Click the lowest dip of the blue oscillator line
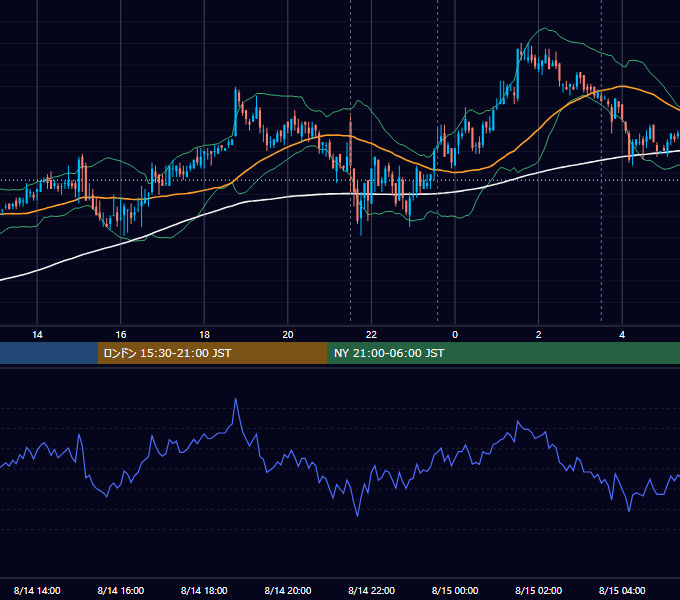This screenshot has width=680, height=600. 358,515
